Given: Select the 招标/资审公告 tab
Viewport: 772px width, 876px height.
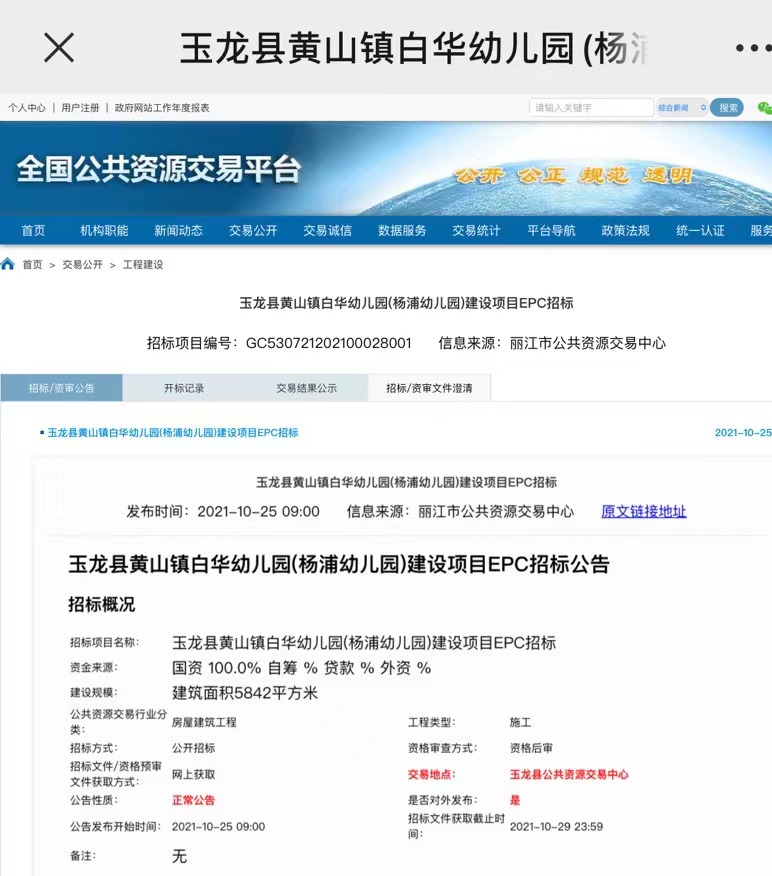Looking at the screenshot, I should pos(61,388).
